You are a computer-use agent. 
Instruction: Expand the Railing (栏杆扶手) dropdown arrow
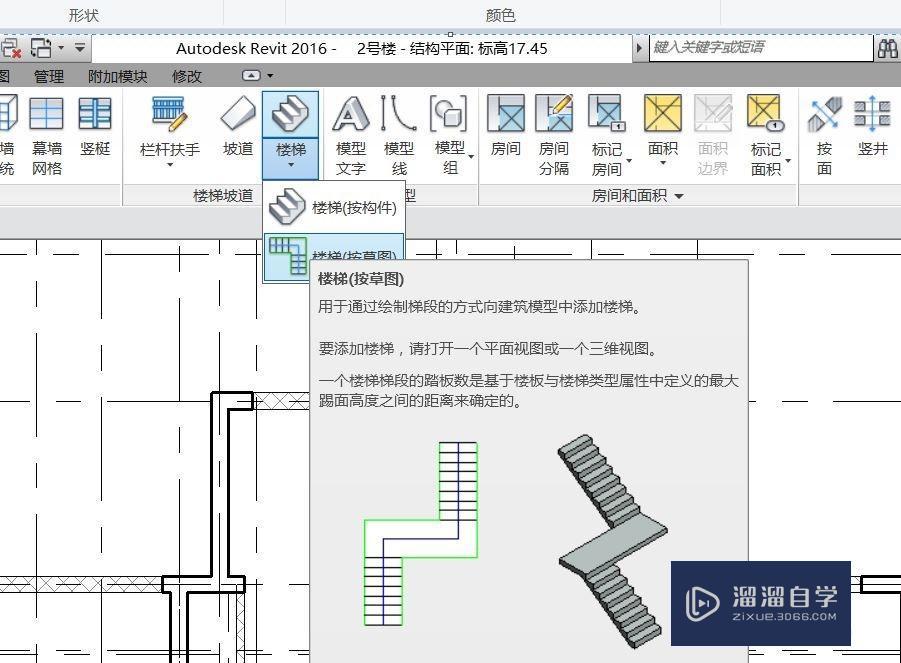tap(170, 165)
